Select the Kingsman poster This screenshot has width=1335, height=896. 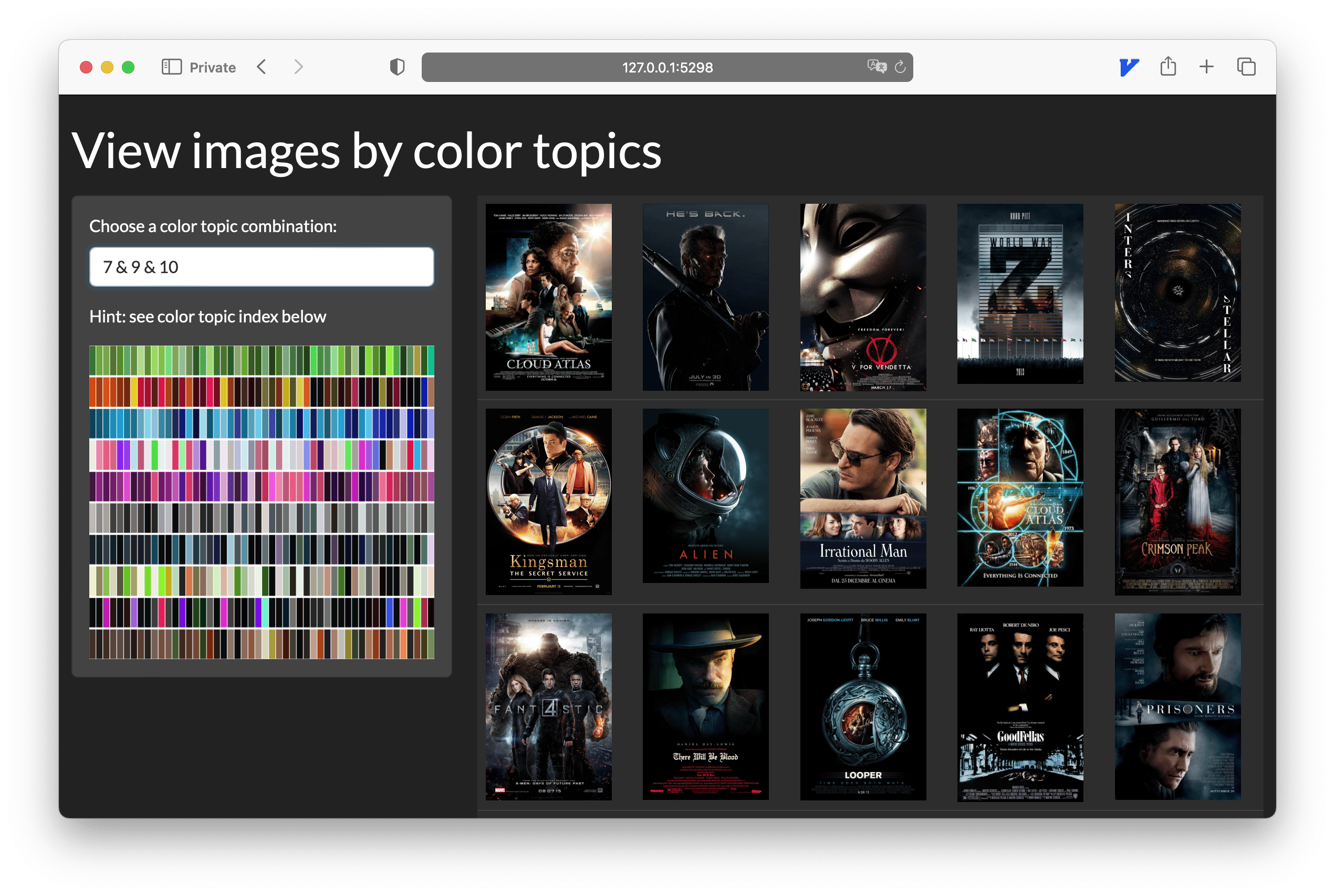click(x=548, y=501)
